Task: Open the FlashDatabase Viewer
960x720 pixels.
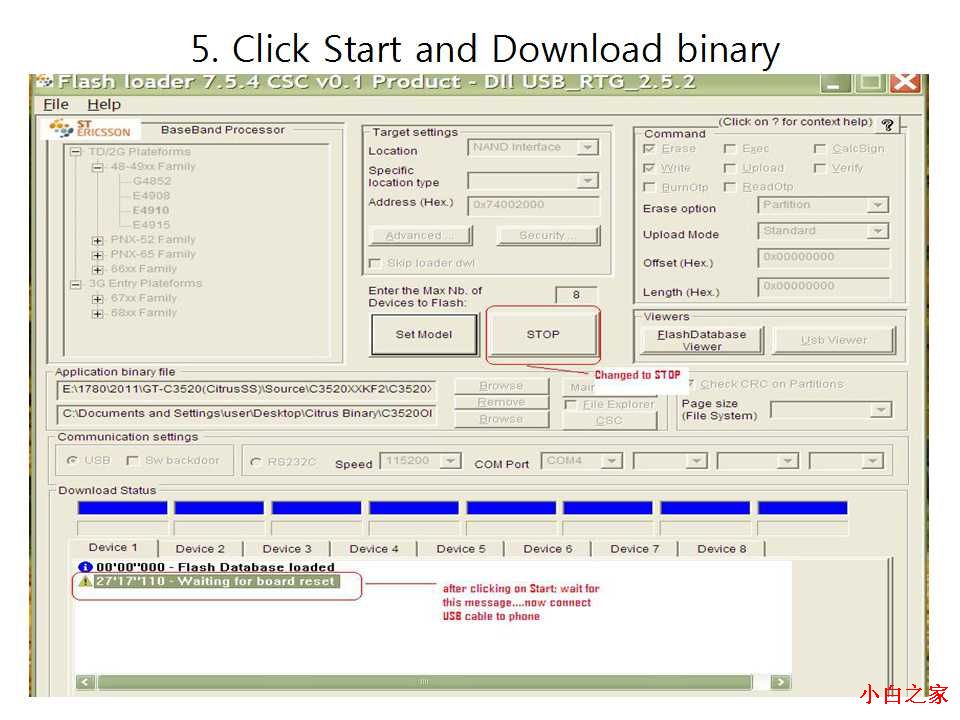Action: tap(702, 340)
